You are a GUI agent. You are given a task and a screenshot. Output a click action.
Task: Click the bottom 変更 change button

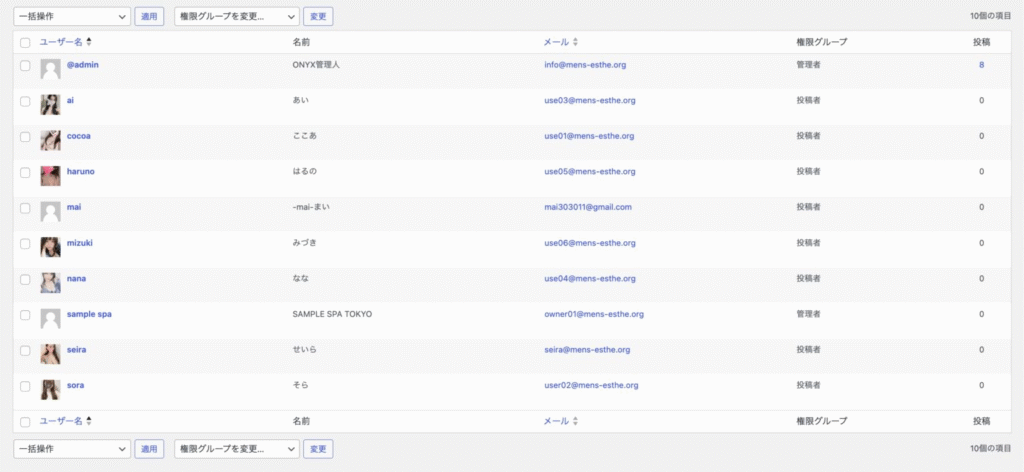coord(318,450)
